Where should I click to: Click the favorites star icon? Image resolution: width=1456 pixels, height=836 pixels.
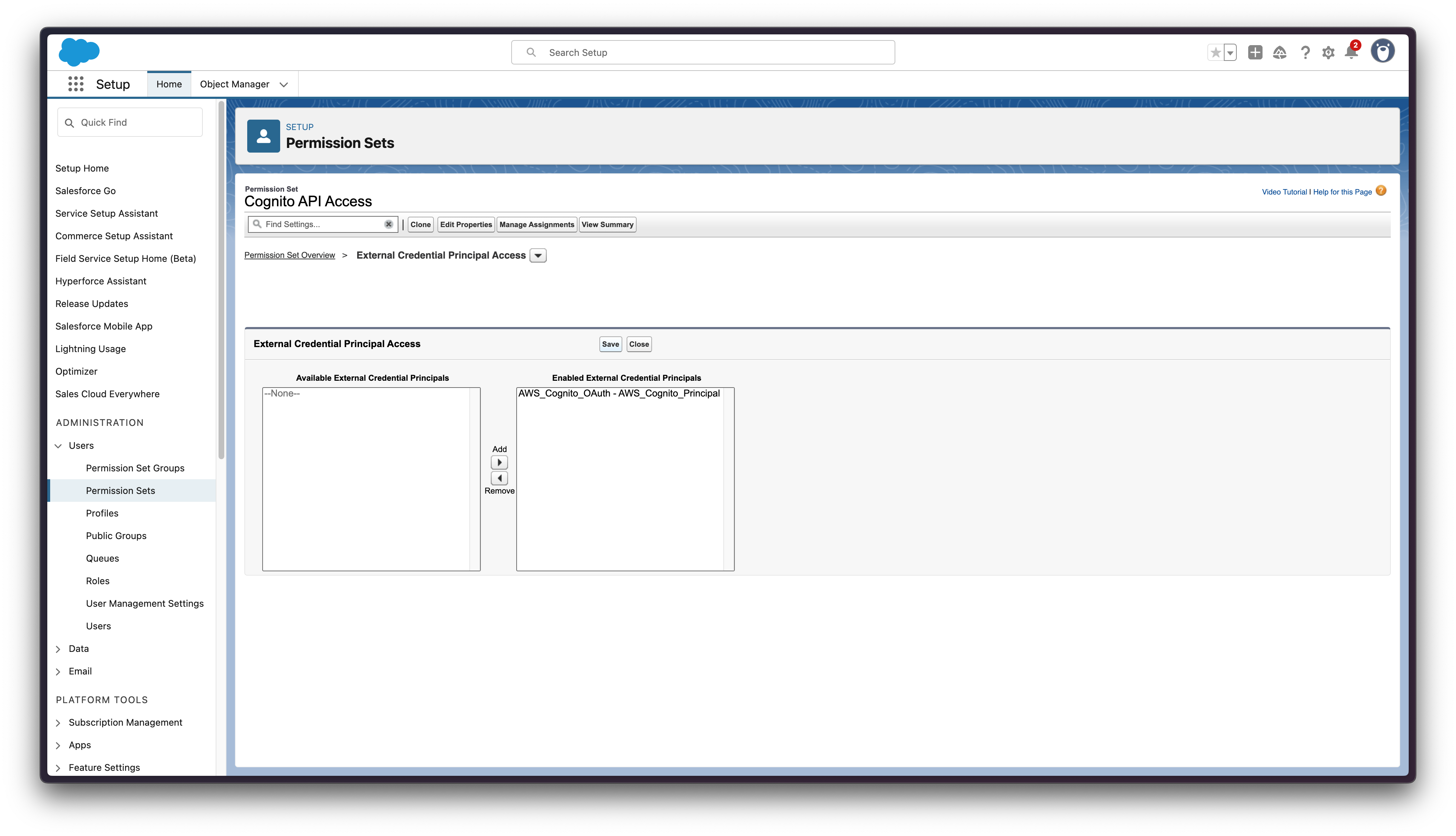[x=1216, y=53]
